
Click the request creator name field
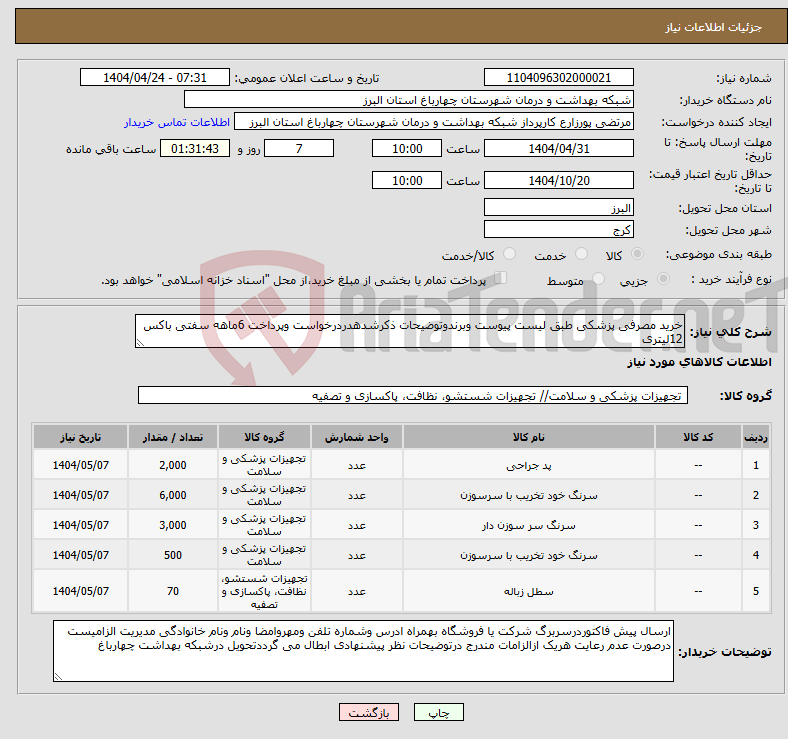coord(434,122)
